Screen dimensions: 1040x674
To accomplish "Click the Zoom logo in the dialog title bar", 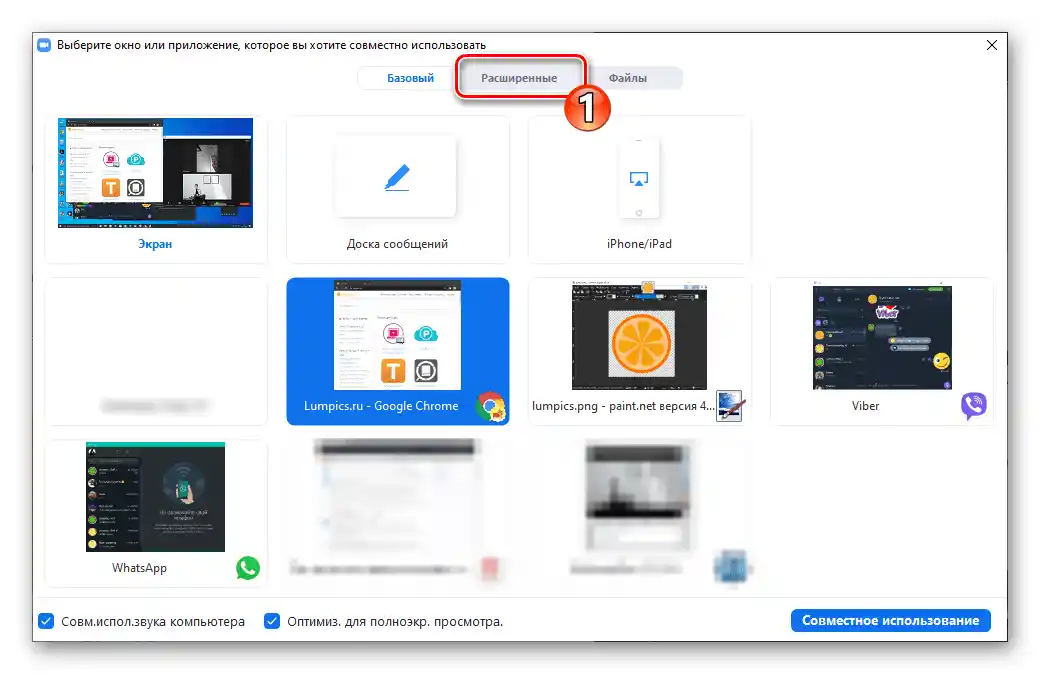I will click(x=43, y=44).
